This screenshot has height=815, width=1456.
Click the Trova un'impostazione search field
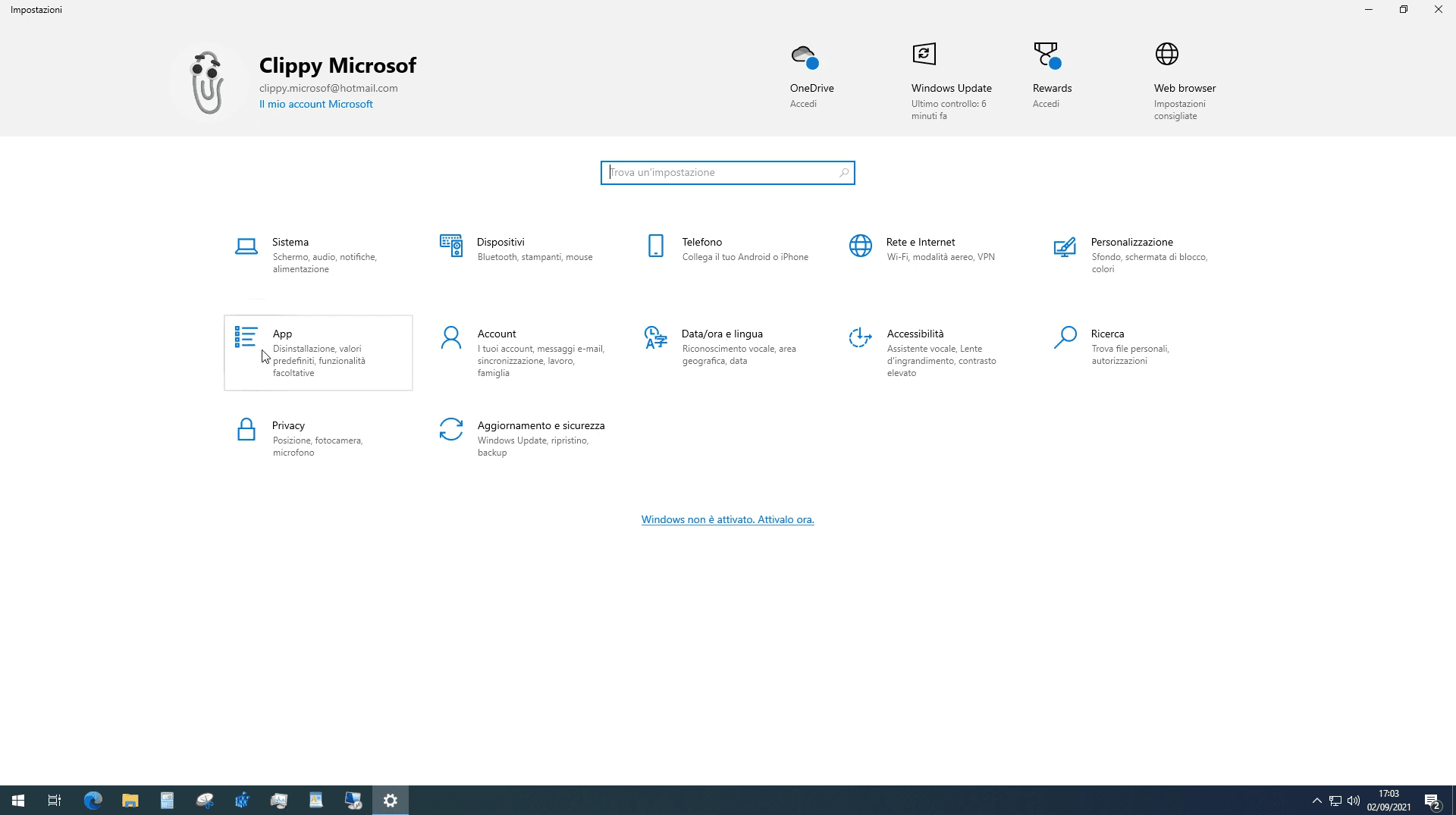727,172
